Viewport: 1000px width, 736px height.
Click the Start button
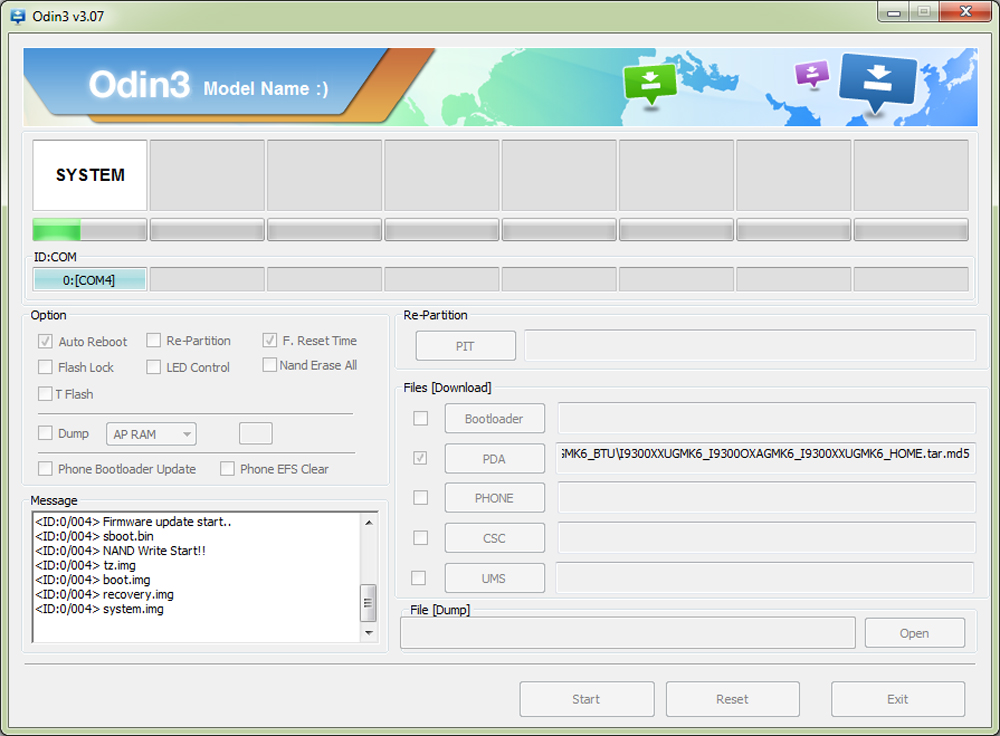587,699
